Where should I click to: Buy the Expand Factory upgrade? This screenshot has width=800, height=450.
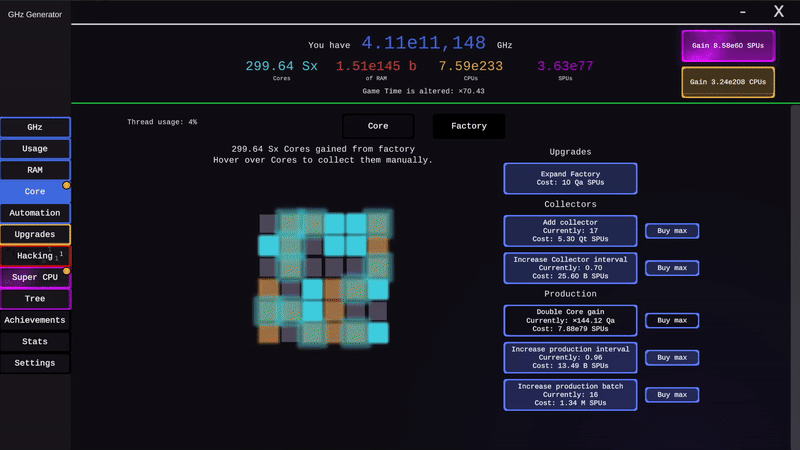[x=570, y=179]
